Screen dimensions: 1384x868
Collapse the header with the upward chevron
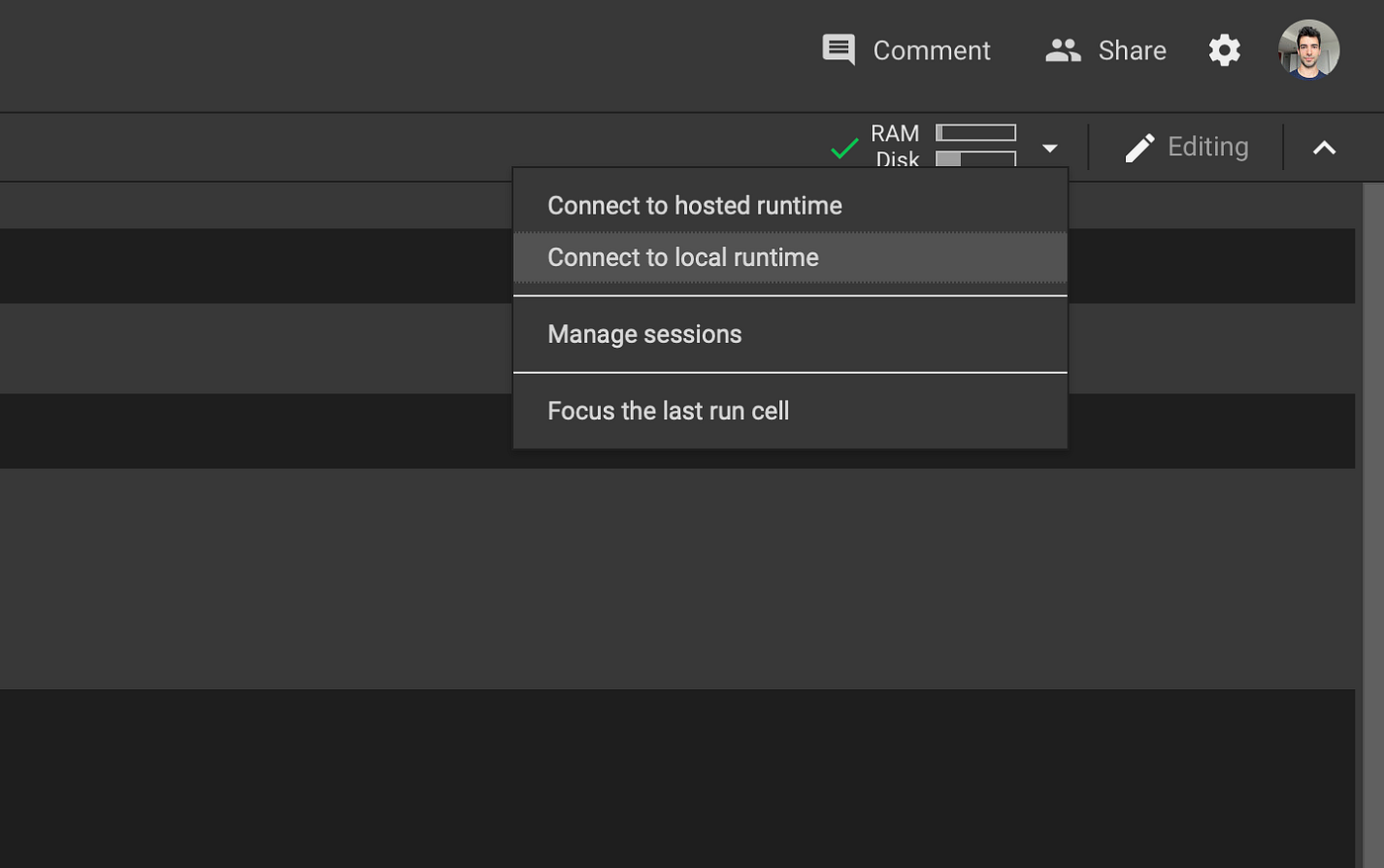[x=1324, y=146]
